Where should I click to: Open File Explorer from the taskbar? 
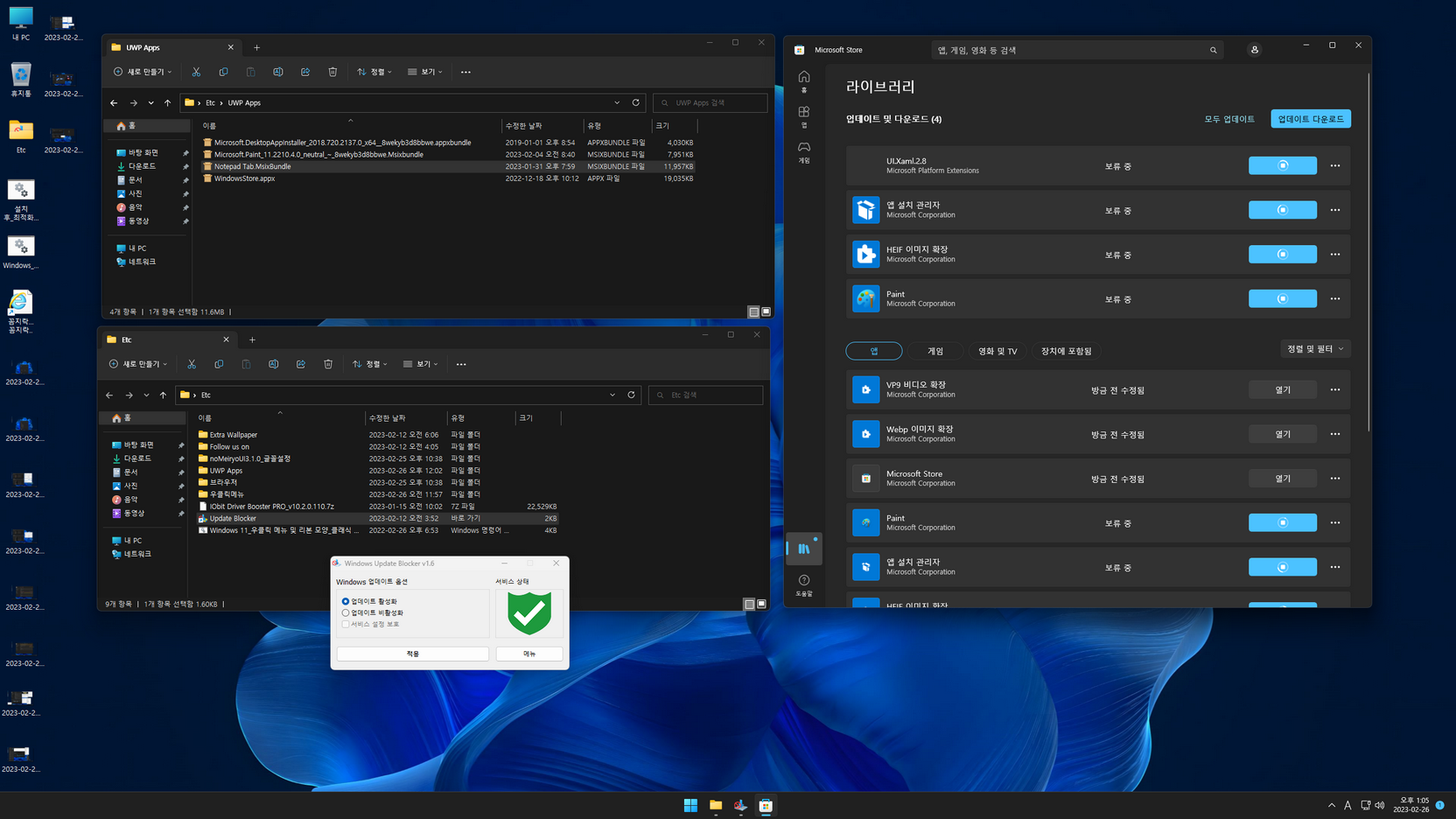click(x=716, y=805)
